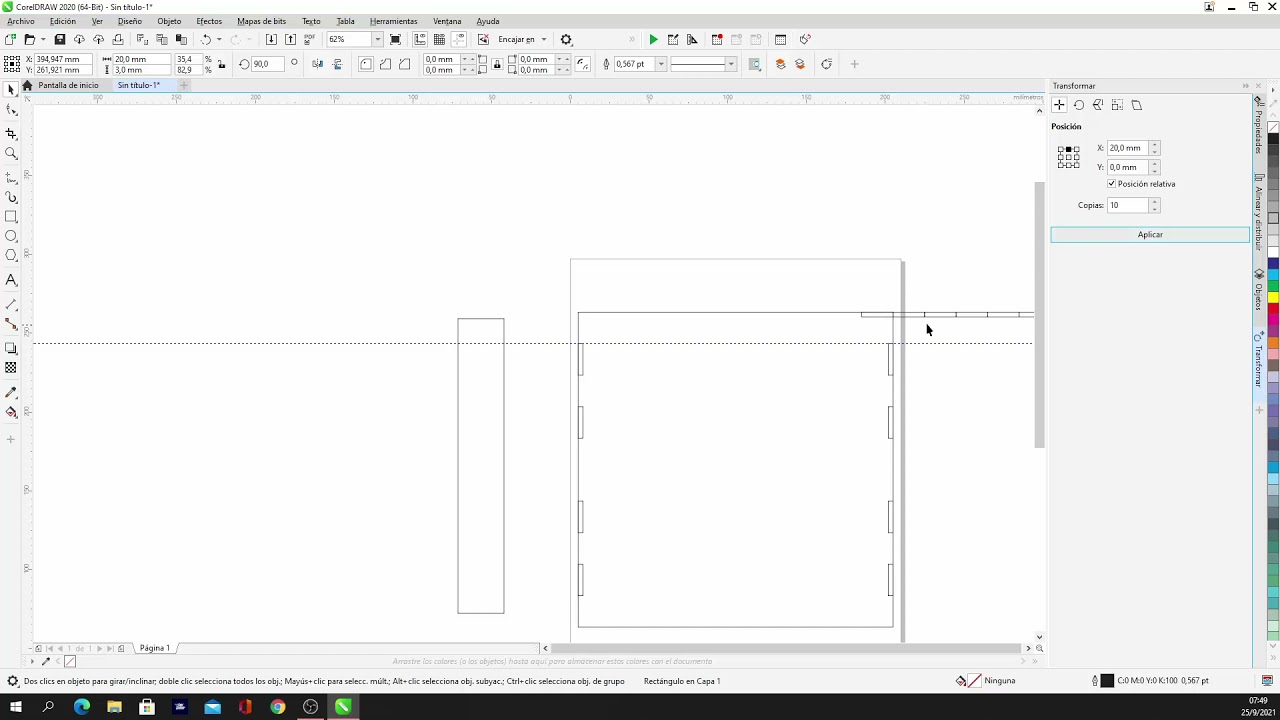The height and width of the screenshot is (720, 1280).
Task: Click the Mirror horizontally icon
Action: point(317,64)
